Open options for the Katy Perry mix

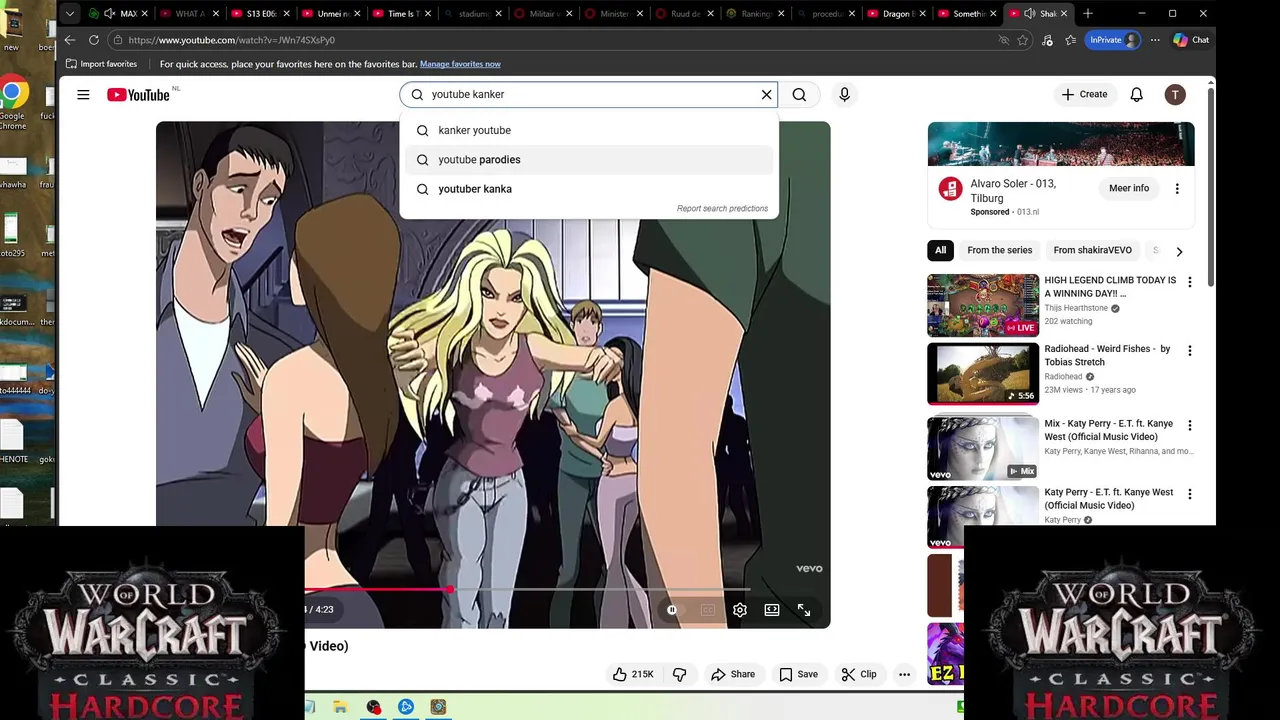click(1190, 425)
